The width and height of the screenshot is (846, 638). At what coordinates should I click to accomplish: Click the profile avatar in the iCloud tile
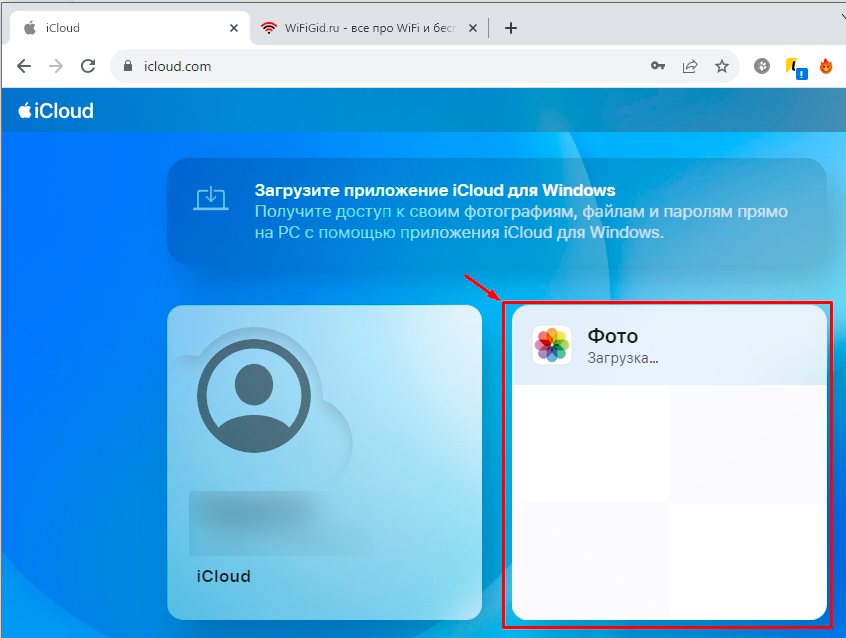254,396
